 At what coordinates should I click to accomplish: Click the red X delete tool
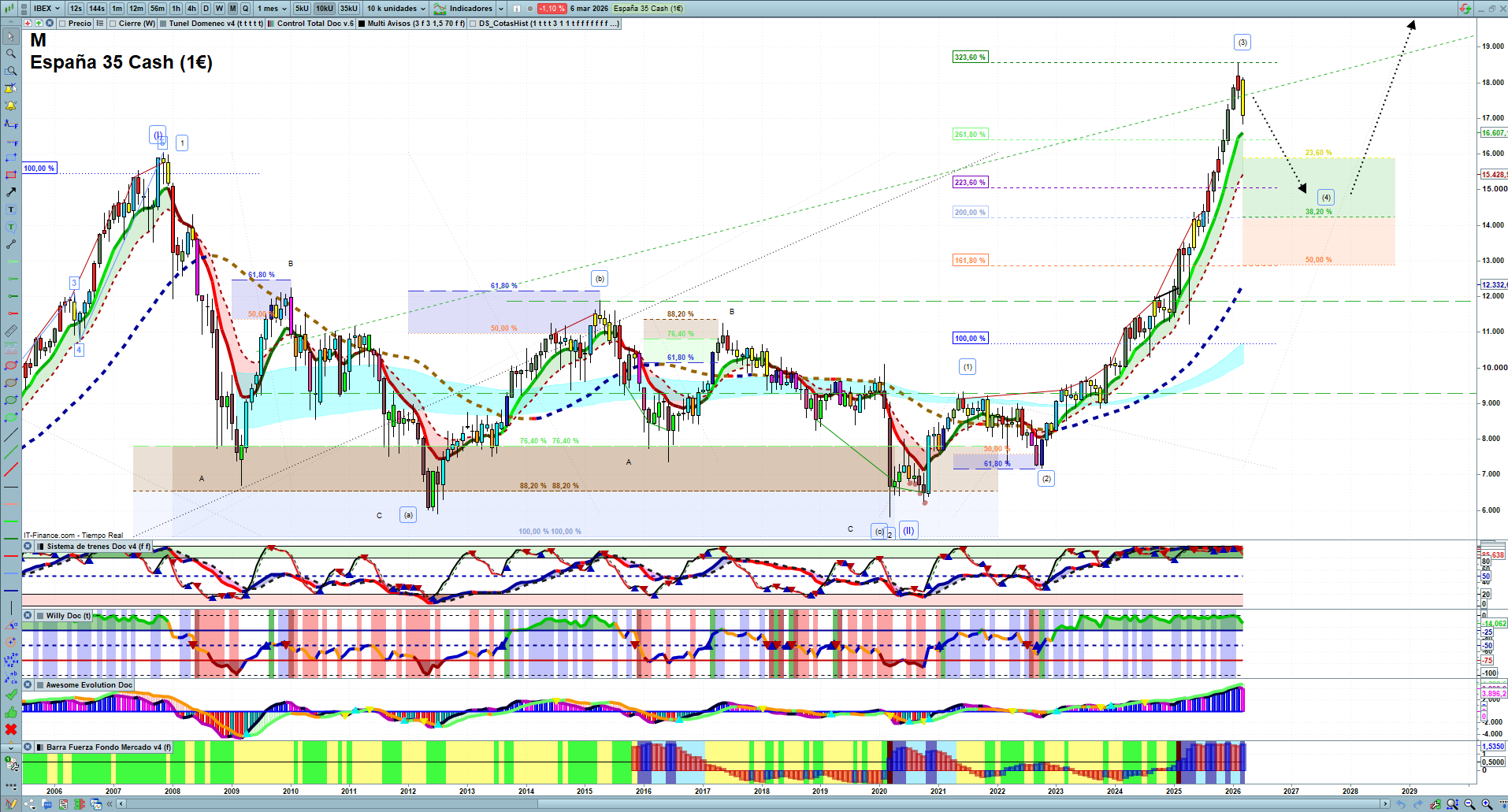point(11,729)
